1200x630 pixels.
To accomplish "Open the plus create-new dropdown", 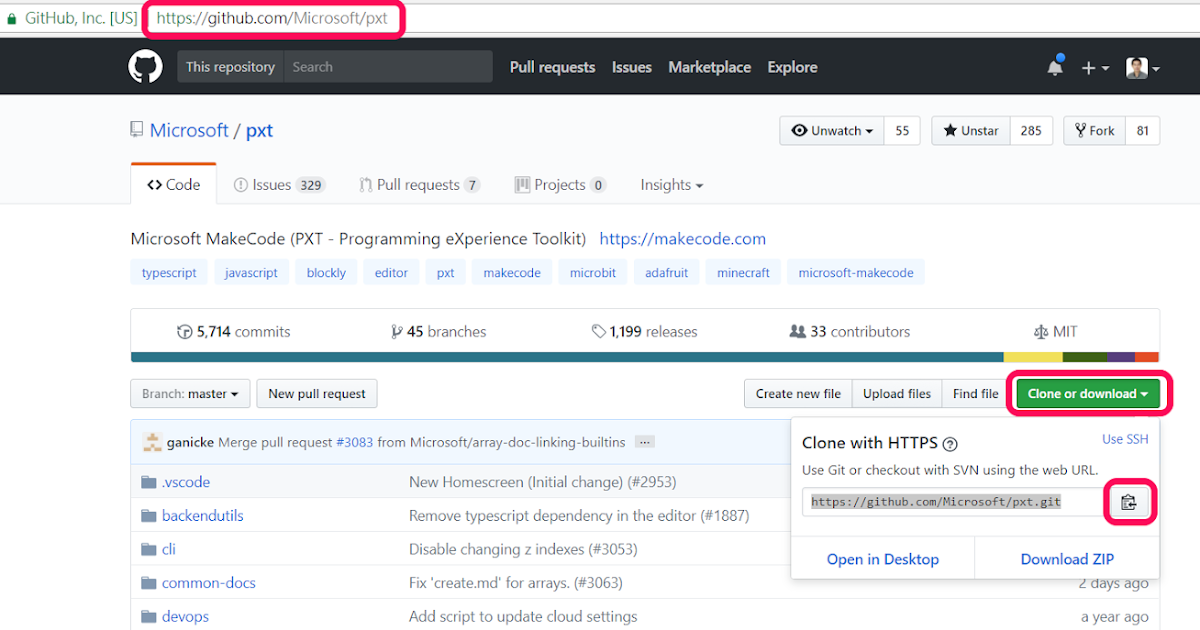I will (x=1095, y=68).
